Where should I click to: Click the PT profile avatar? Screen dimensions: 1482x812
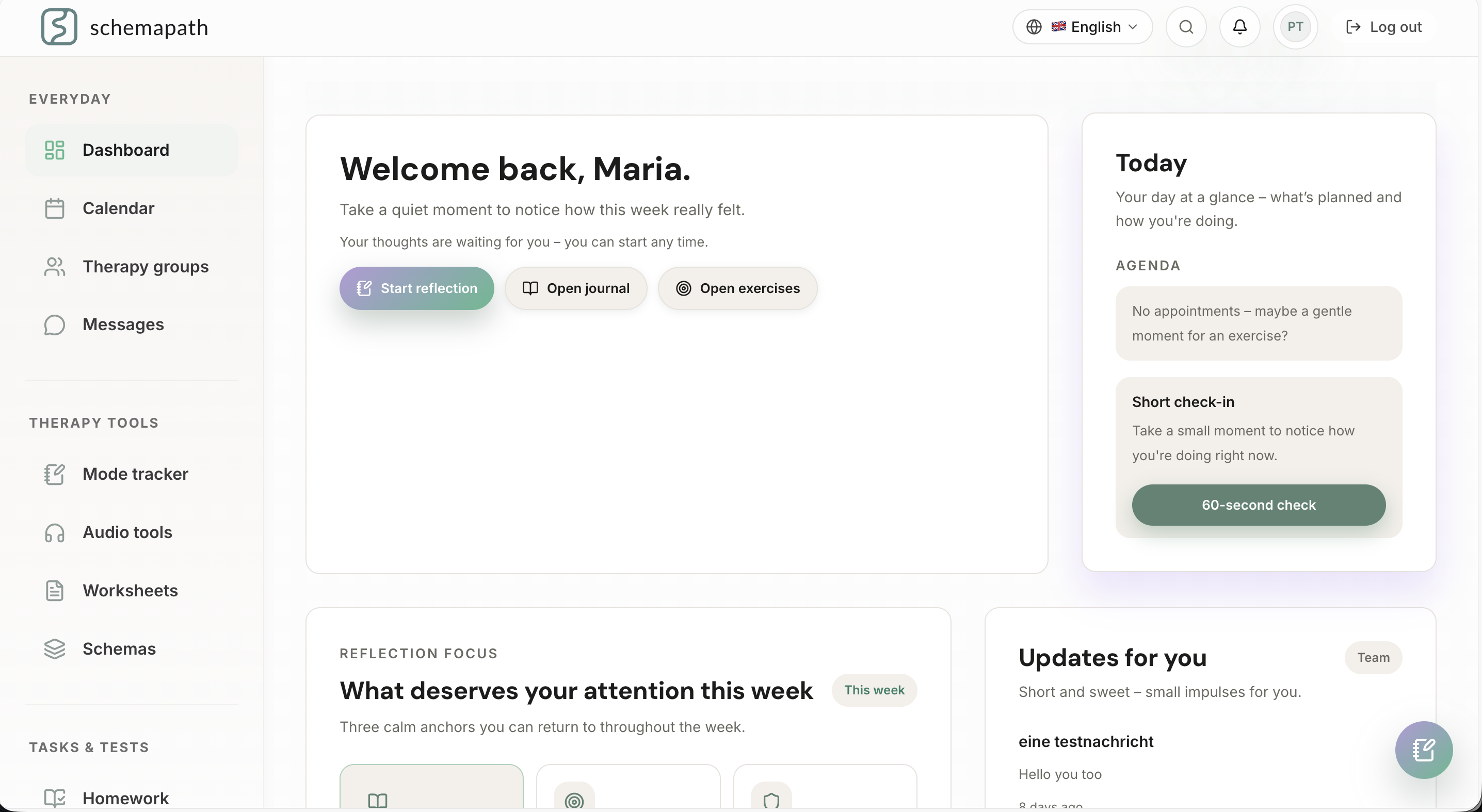[x=1295, y=26]
